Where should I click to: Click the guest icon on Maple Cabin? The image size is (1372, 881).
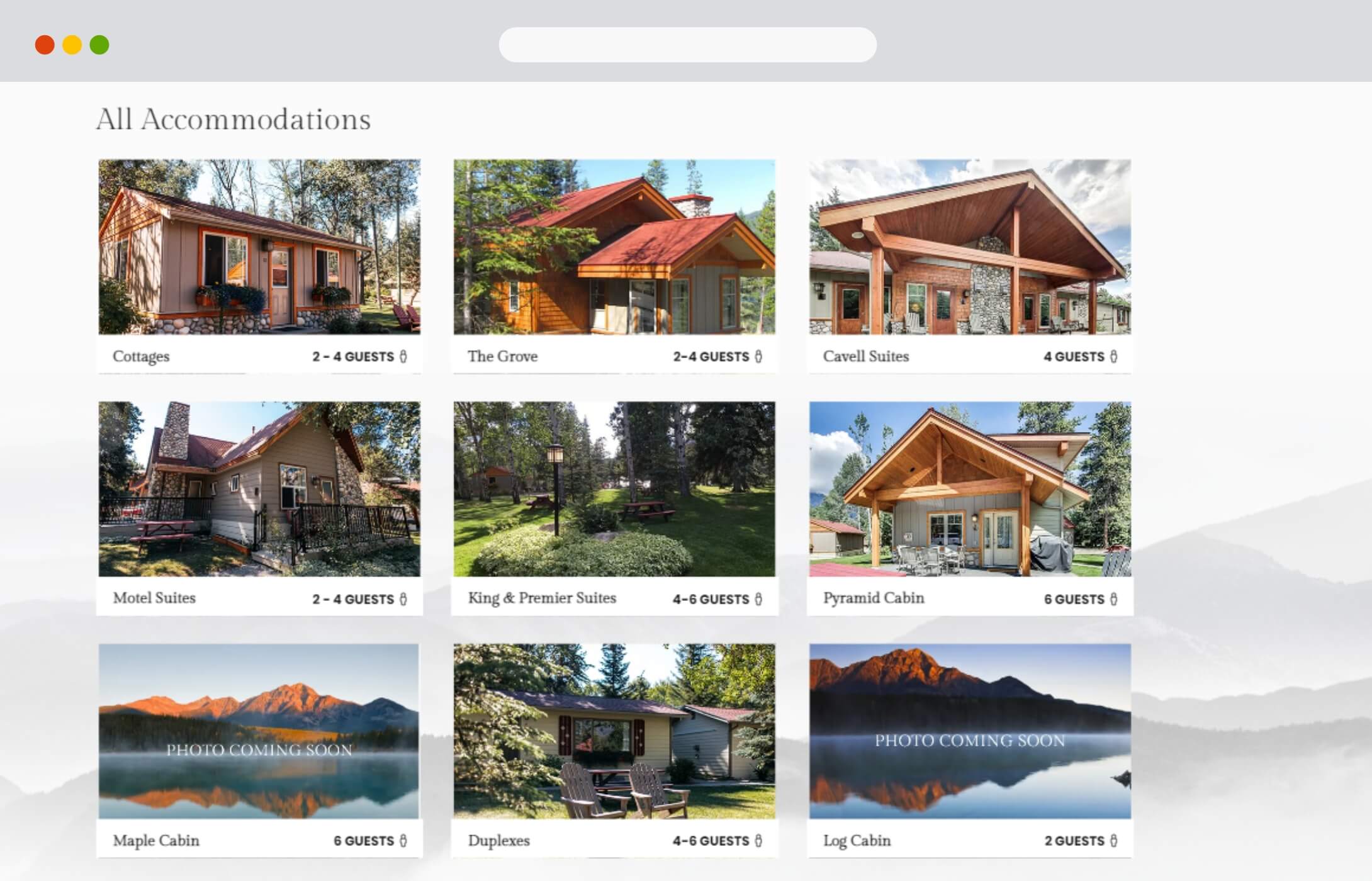click(403, 840)
